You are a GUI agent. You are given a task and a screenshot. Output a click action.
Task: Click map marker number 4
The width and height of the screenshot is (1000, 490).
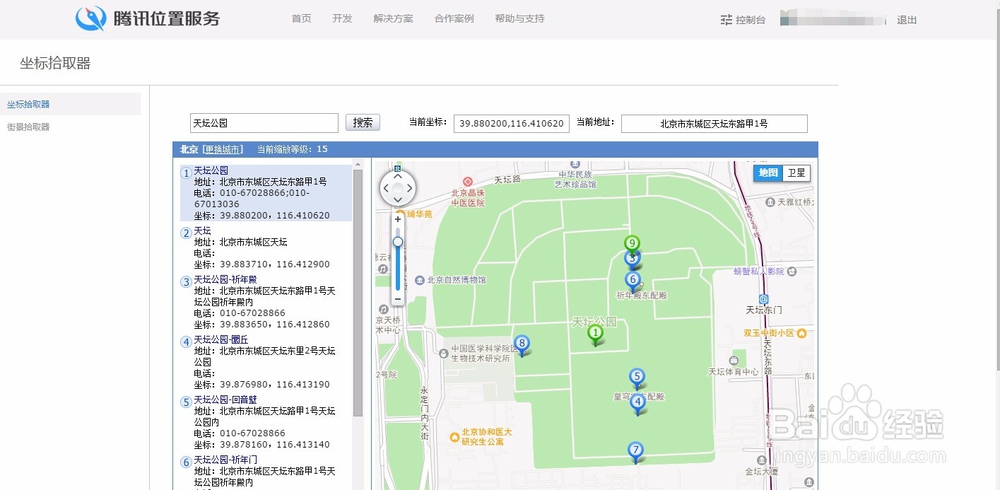click(x=638, y=404)
